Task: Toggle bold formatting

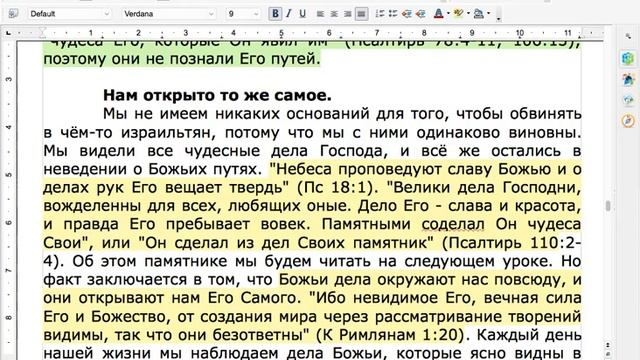Action: (275, 13)
